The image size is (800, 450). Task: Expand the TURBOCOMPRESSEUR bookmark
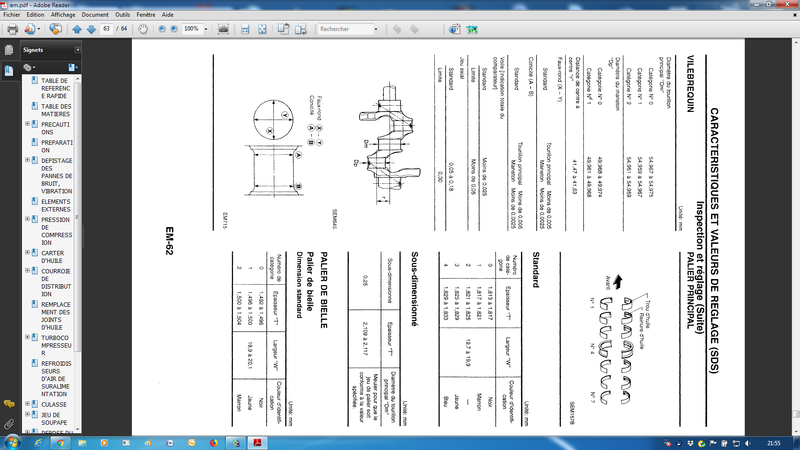[x=28, y=337]
